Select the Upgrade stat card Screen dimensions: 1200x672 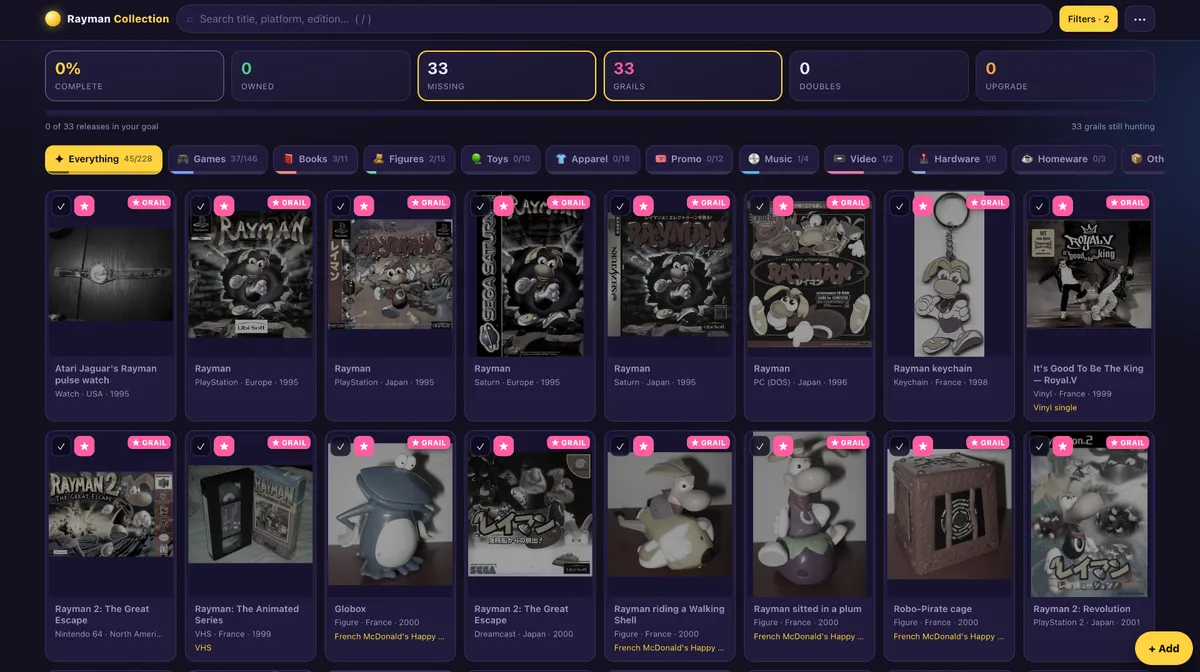point(1065,76)
